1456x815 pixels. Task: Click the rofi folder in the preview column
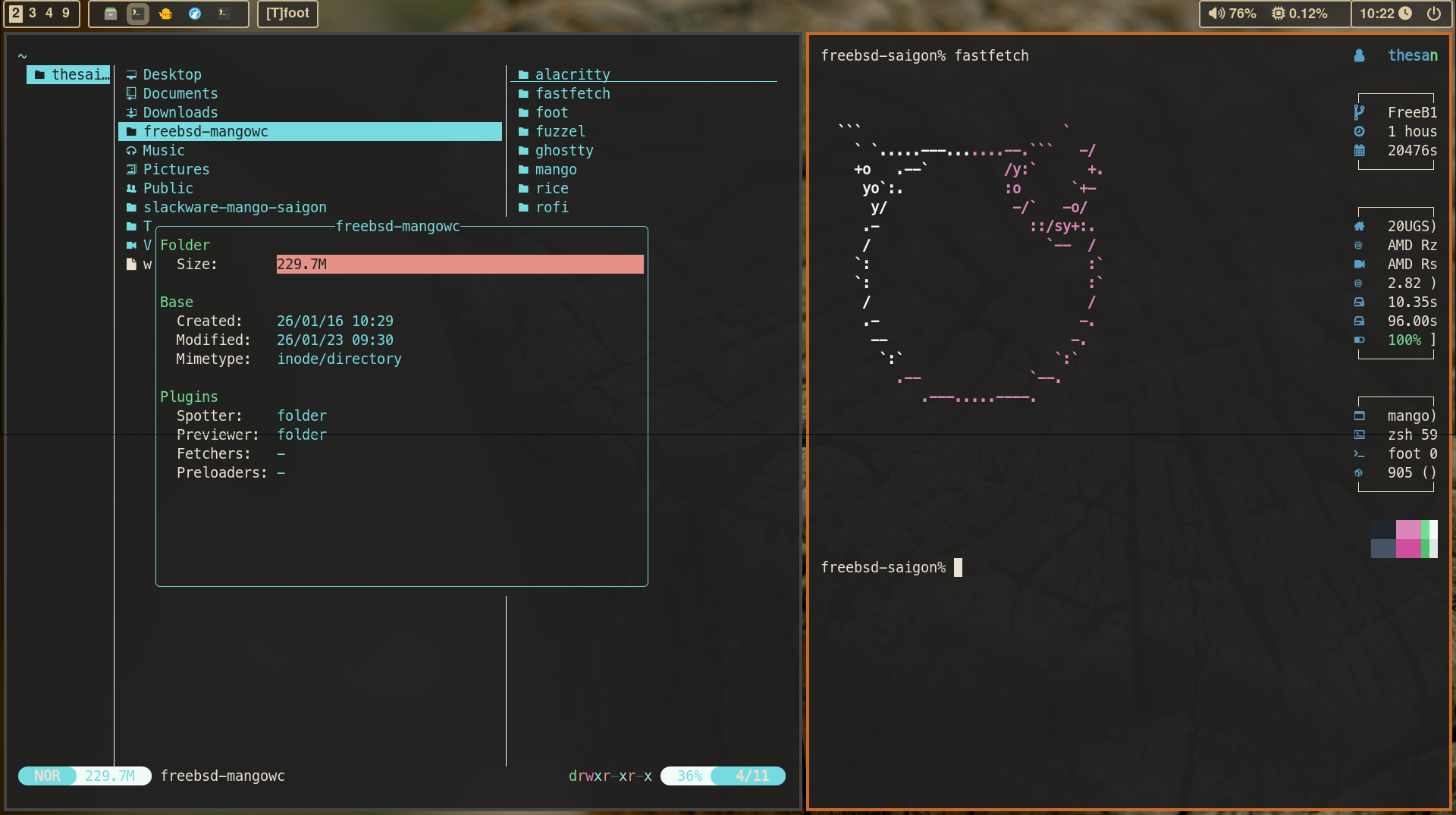click(x=551, y=207)
